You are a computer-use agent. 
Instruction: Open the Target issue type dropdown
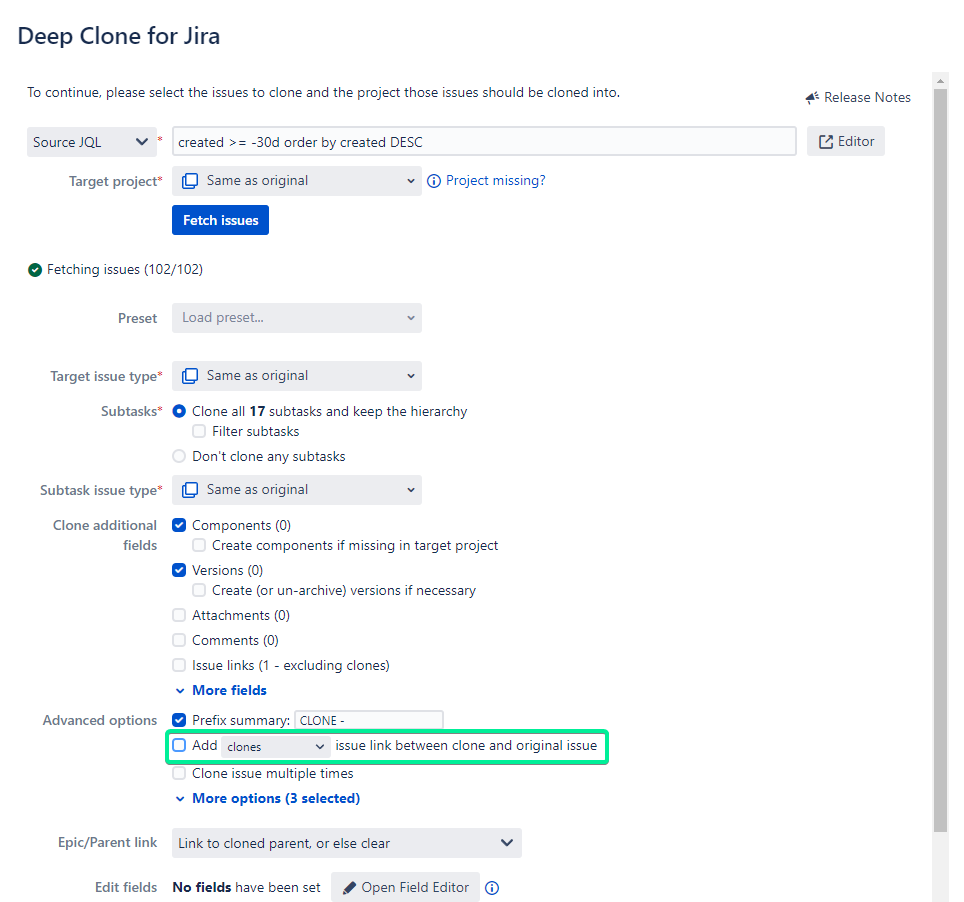[297, 376]
